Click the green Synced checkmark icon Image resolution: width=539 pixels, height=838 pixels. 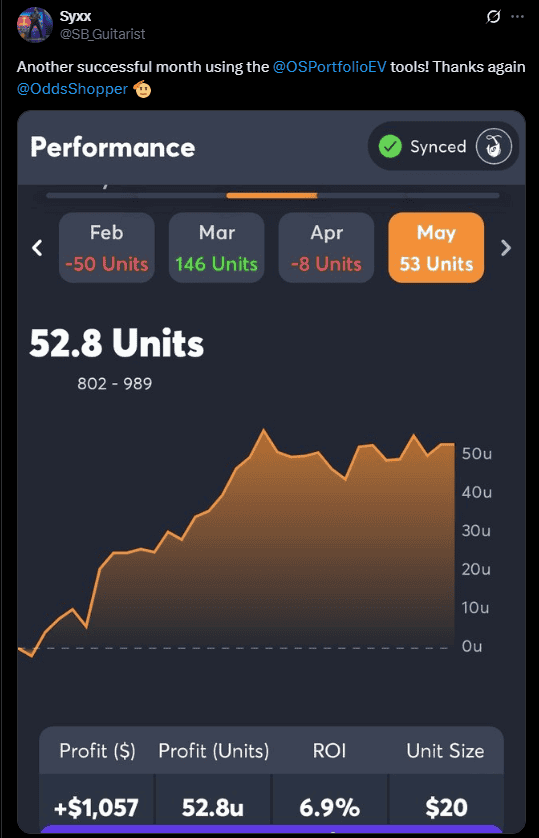click(390, 146)
